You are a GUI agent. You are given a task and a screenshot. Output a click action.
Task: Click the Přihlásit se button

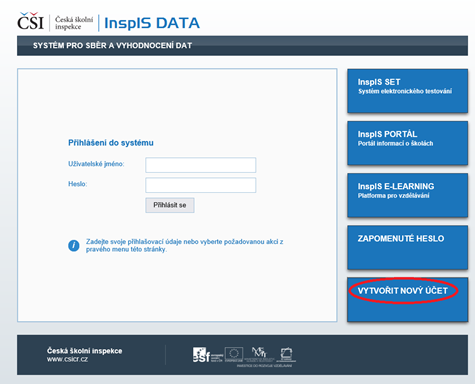(x=170, y=205)
